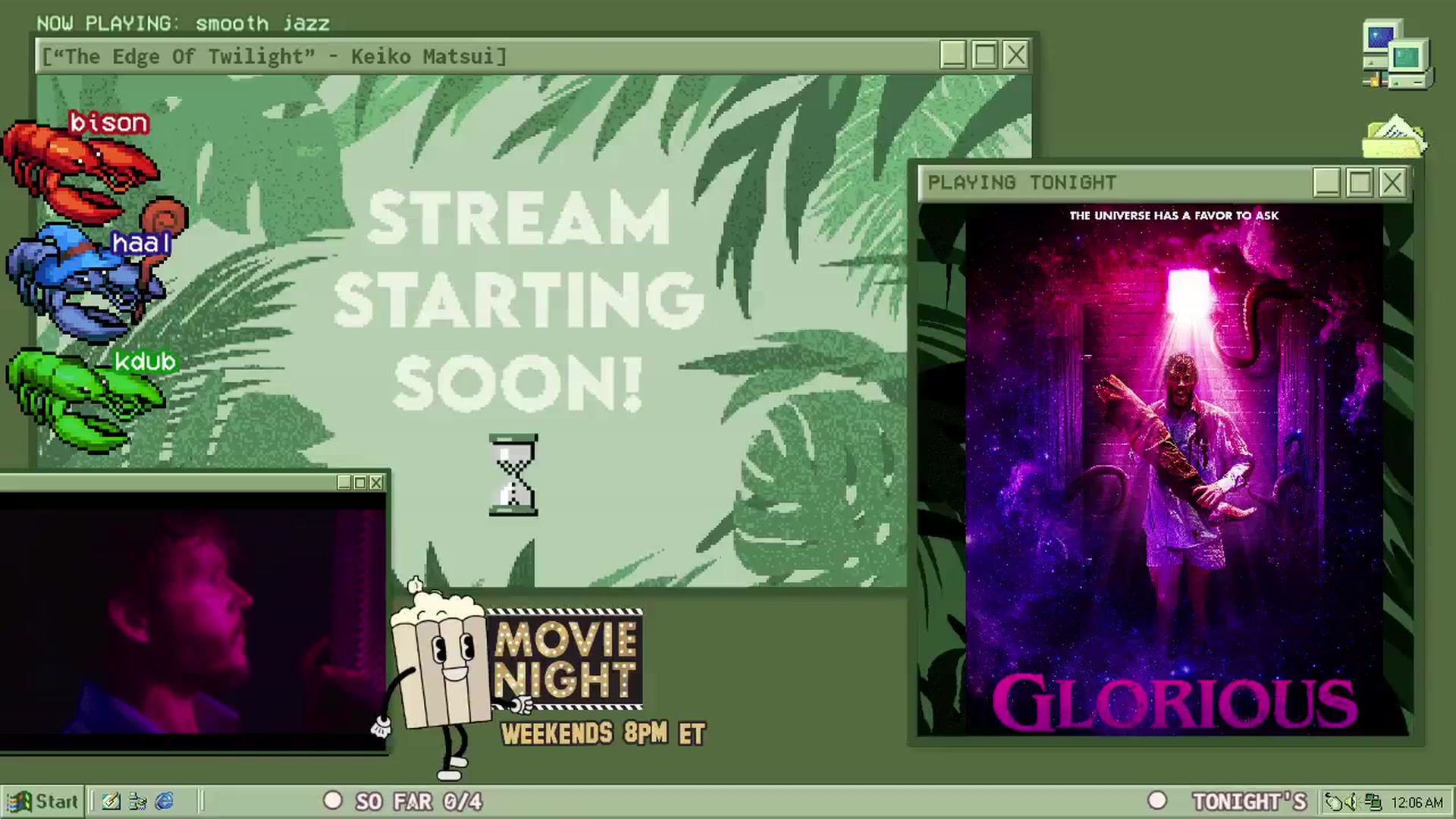Minimize the webcam window

click(x=344, y=482)
